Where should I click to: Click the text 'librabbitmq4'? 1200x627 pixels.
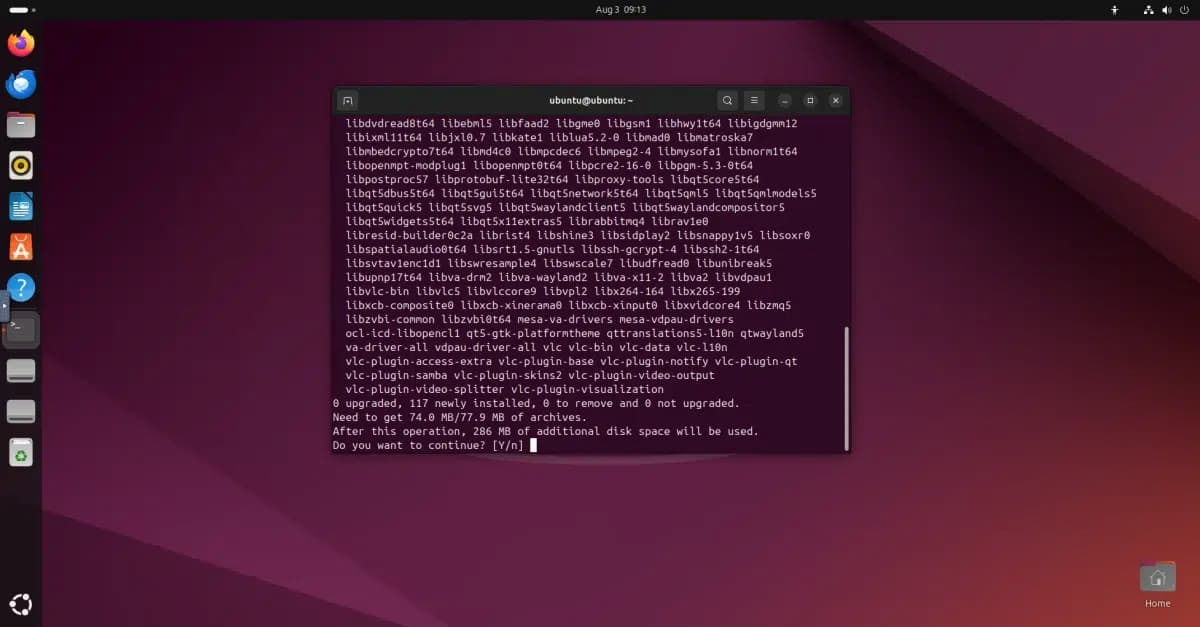point(606,221)
